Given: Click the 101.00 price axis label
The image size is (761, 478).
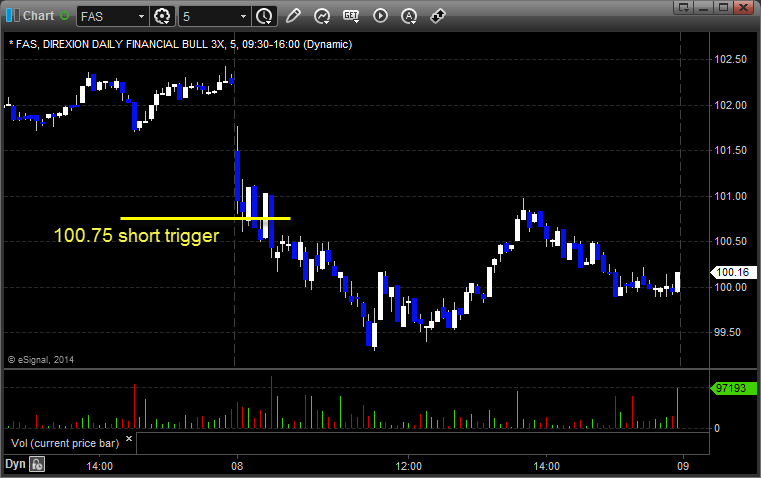Looking at the screenshot, I should pos(730,196).
